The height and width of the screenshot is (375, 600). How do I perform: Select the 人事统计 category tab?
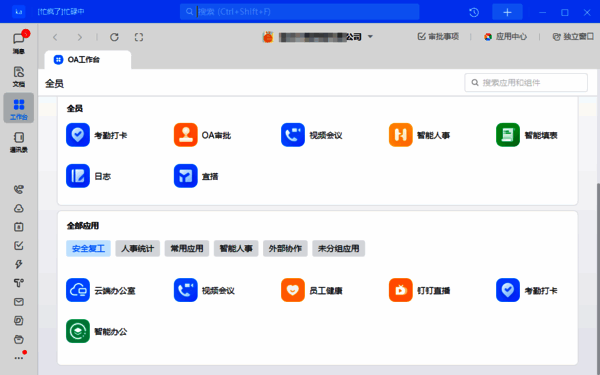137,248
